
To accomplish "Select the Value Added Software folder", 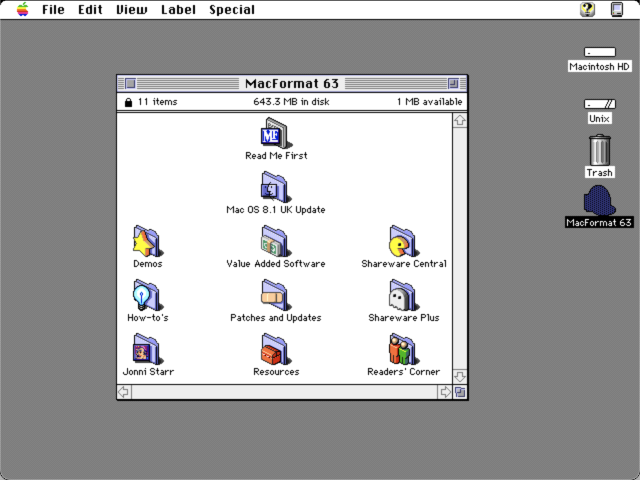I will click(276, 241).
